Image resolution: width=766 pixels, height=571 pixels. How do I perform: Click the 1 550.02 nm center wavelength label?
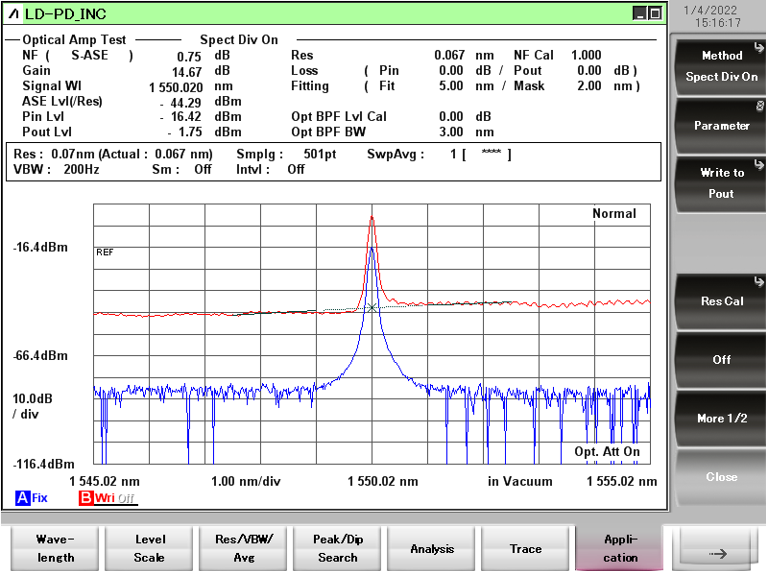coord(382,481)
